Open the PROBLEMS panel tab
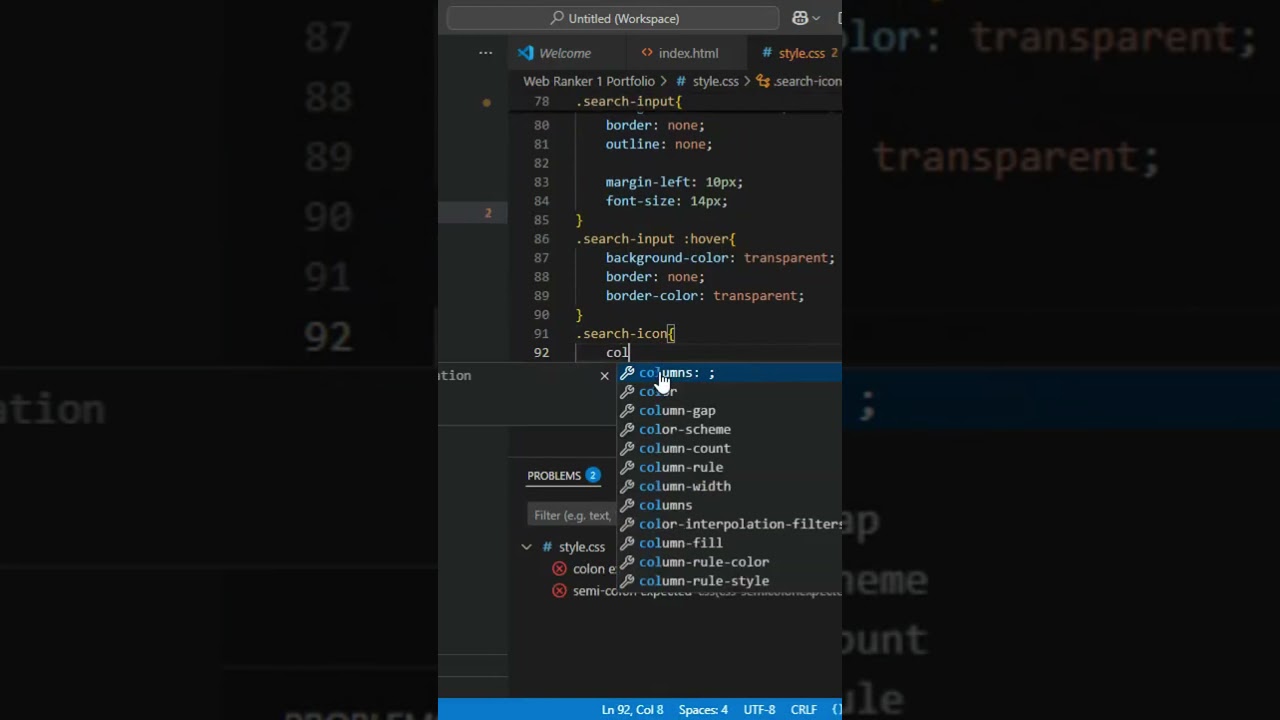1280x720 pixels. [x=554, y=476]
